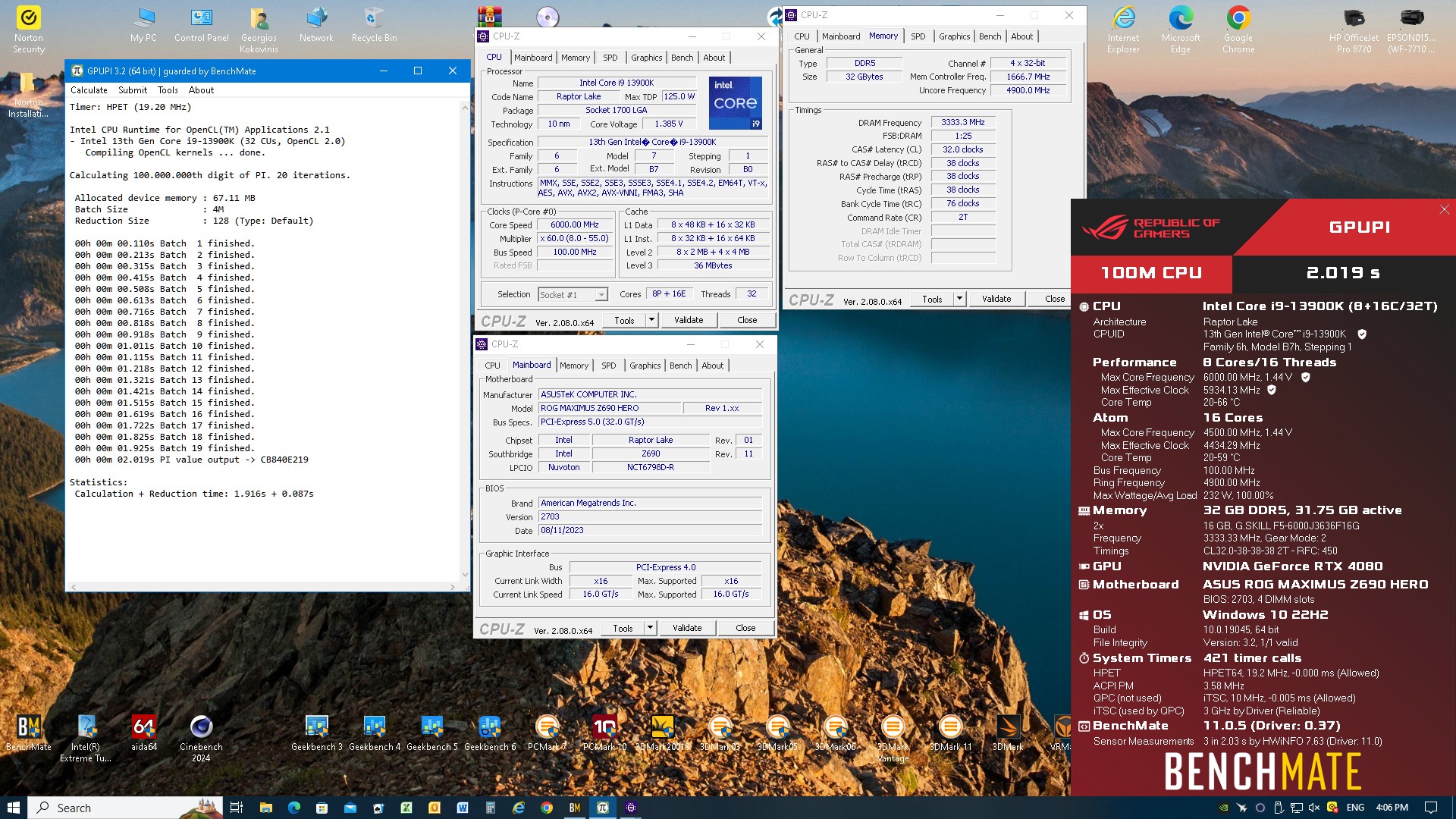
Task: Click the CPU-Z taskbar icon
Action: click(x=631, y=808)
